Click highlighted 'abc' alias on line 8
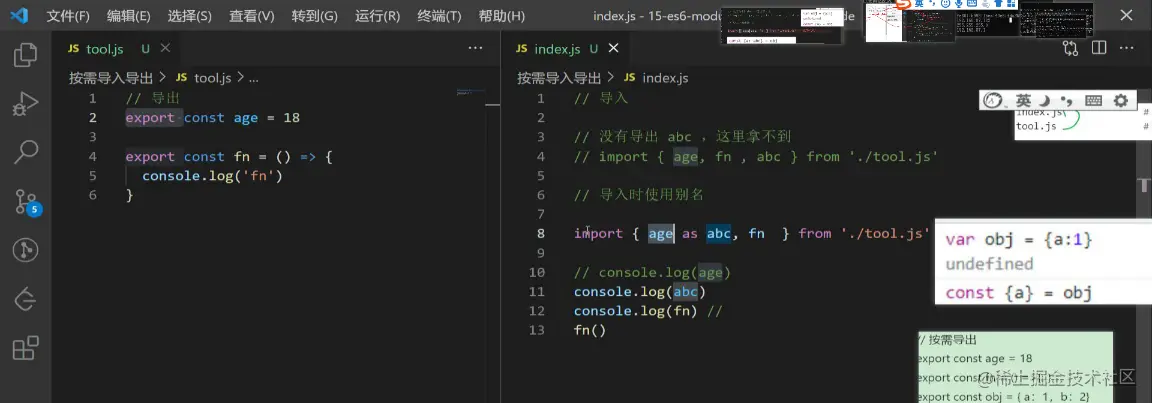 (x=719, y=233)
